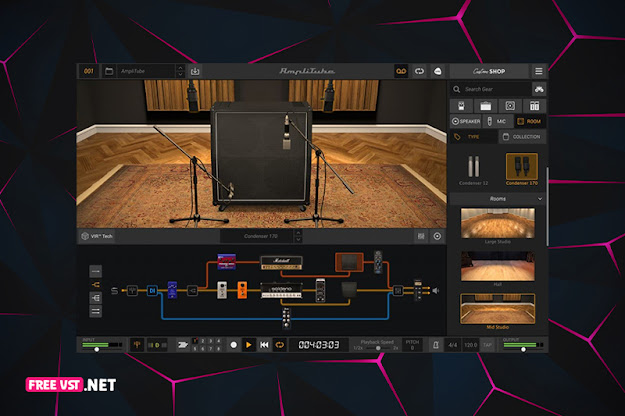Select the blue stomp pedal after DI

(172, 290)
